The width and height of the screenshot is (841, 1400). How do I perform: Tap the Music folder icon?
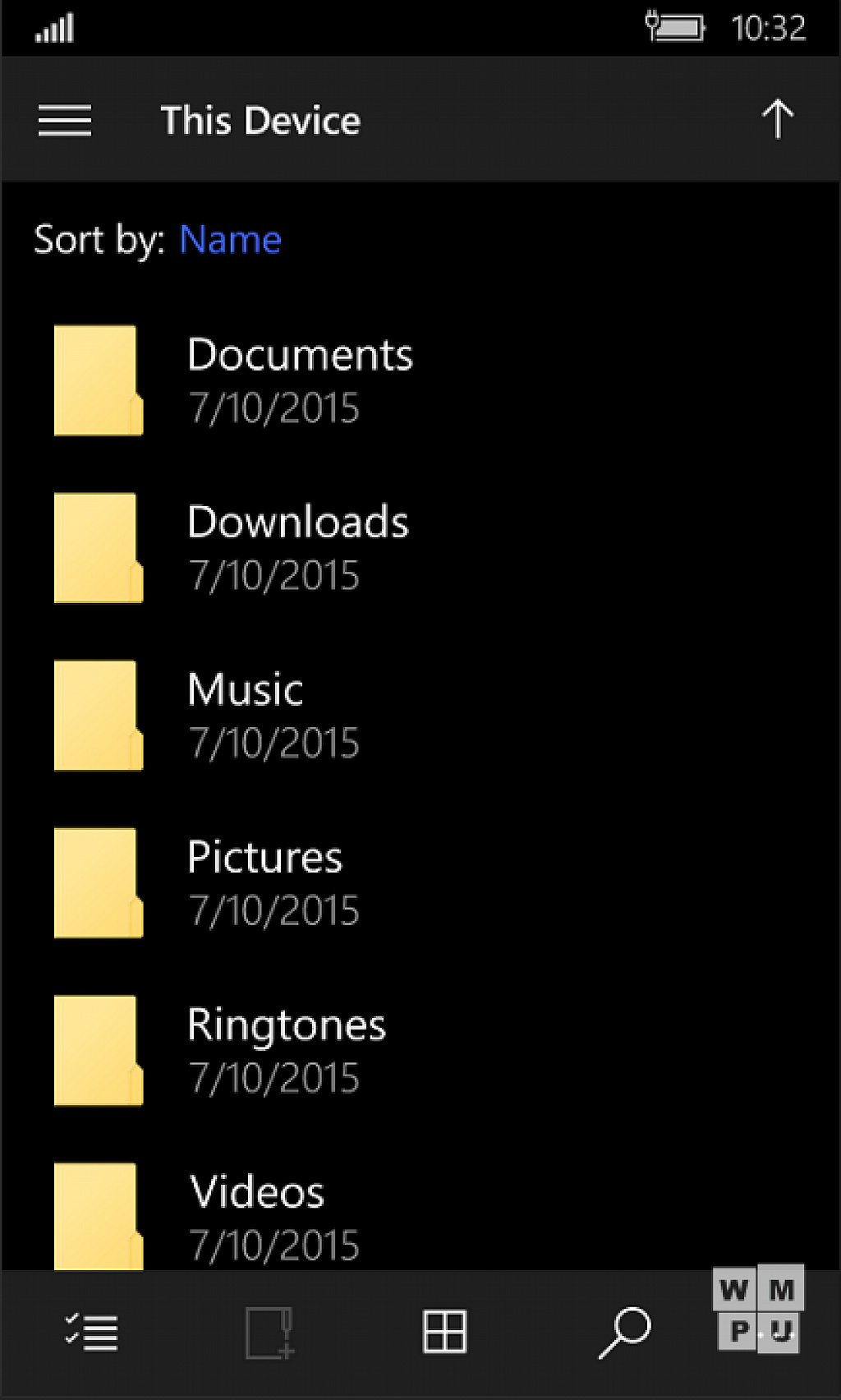(x=99, y=716)
